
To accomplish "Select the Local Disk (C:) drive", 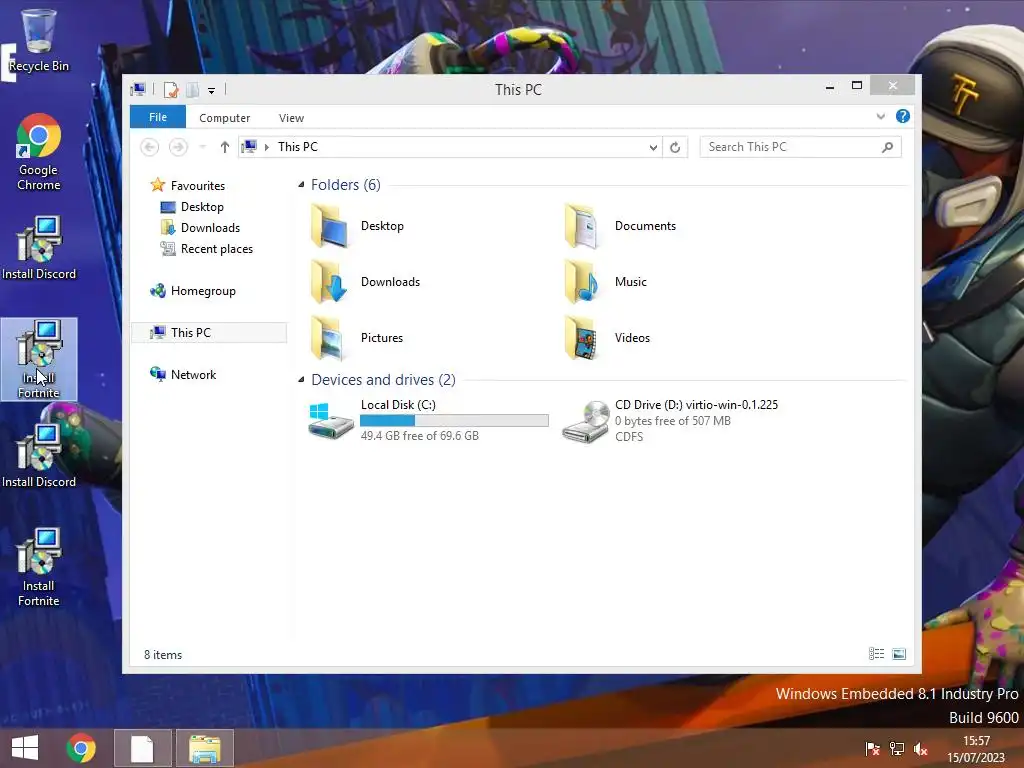I will 428,421.
